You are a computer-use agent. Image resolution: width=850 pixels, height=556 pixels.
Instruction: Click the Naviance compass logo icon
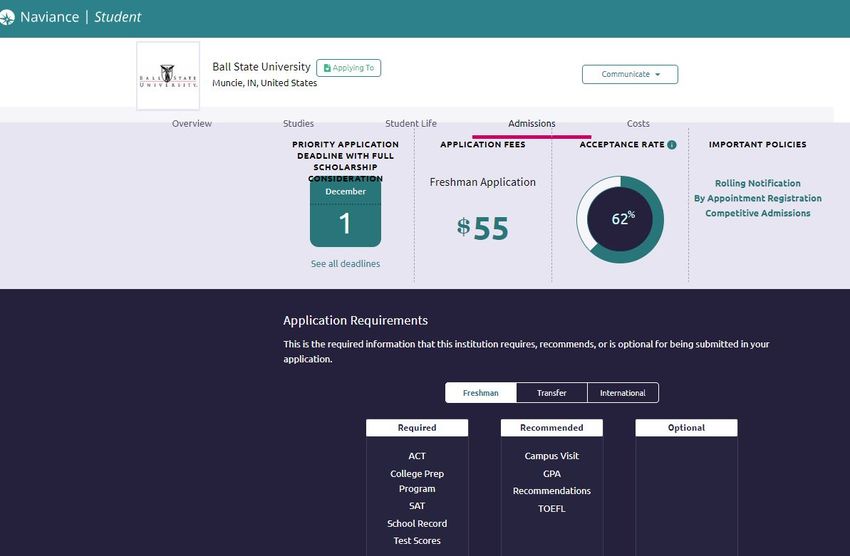click(x=7, y=18)
